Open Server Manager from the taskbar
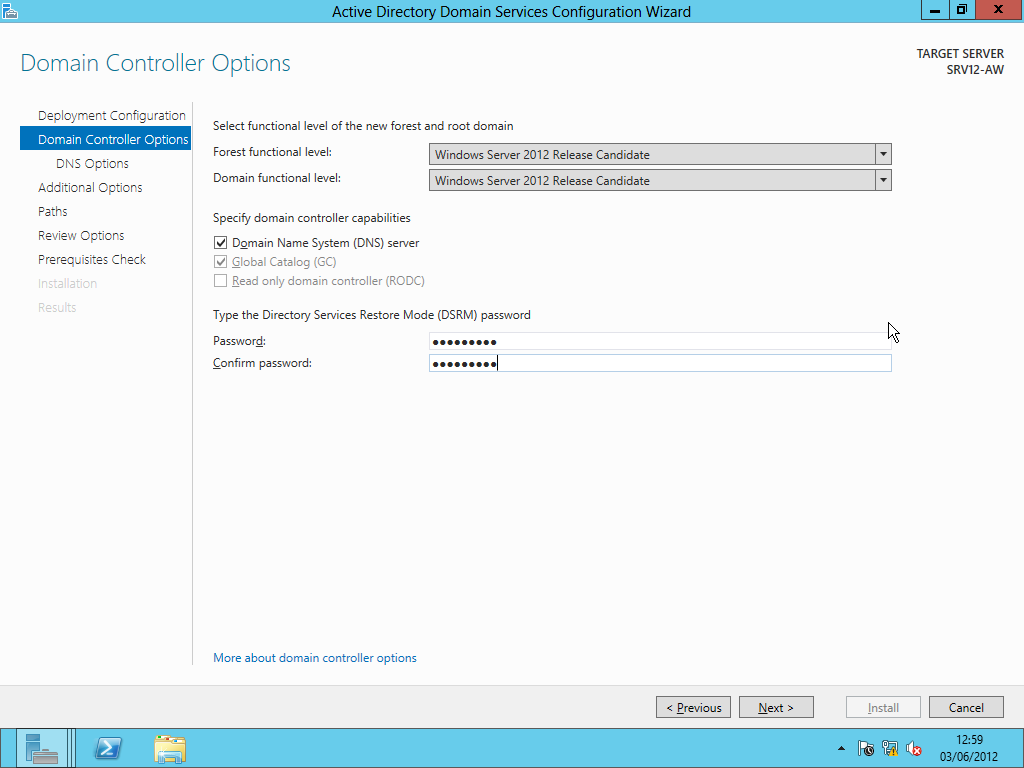The width and height of the screenshot is (1024, 768). tap(42, 748)
